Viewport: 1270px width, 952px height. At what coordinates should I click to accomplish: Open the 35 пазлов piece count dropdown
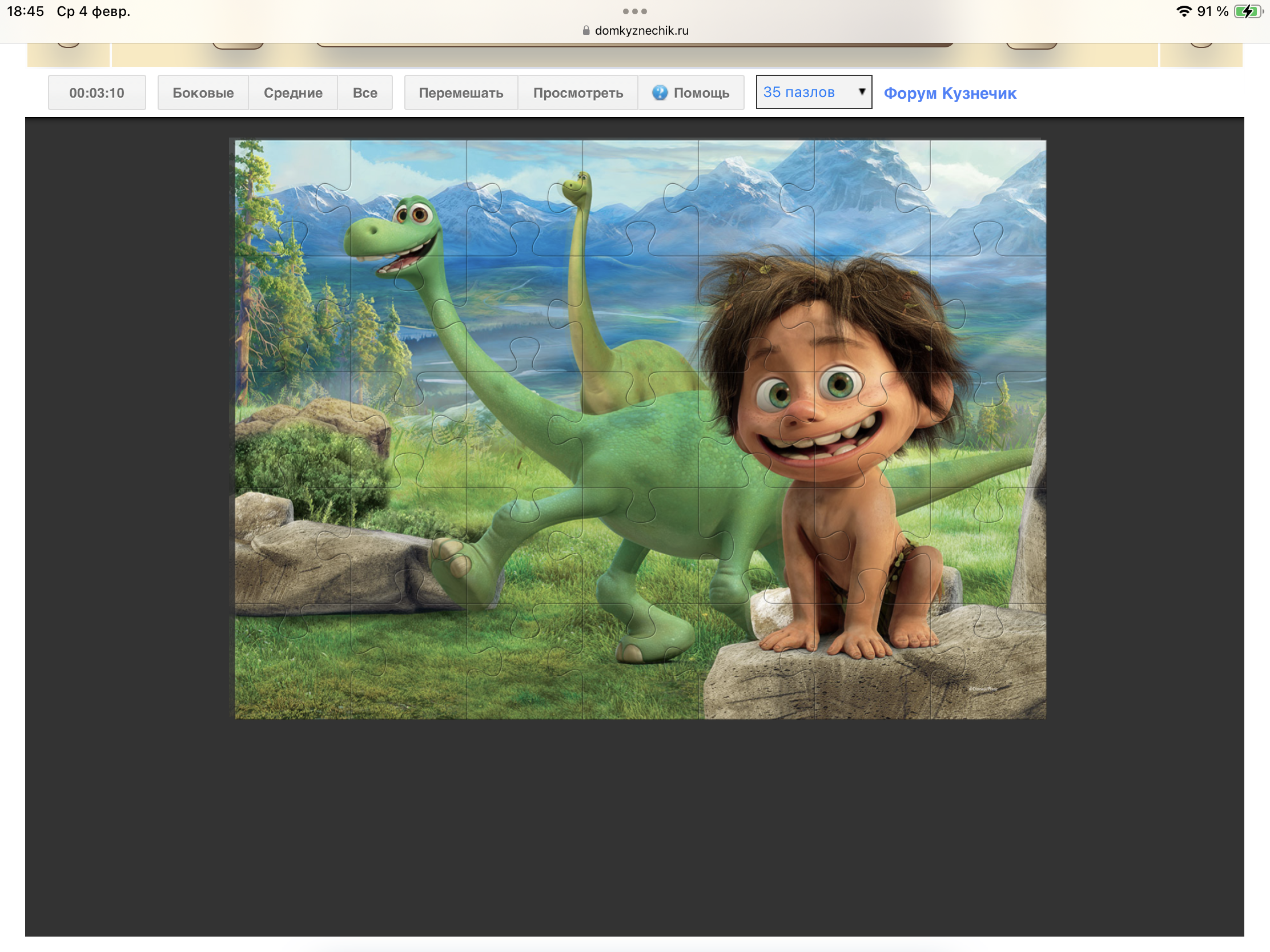tap(814, 92)
